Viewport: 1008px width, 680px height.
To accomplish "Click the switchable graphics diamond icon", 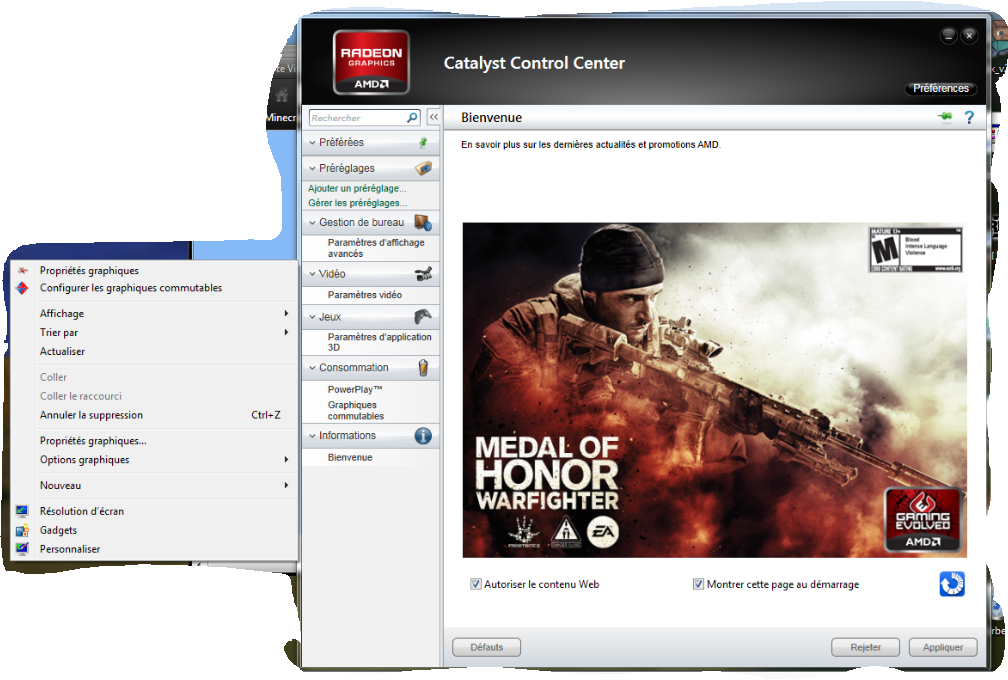I will pos(22,288).
